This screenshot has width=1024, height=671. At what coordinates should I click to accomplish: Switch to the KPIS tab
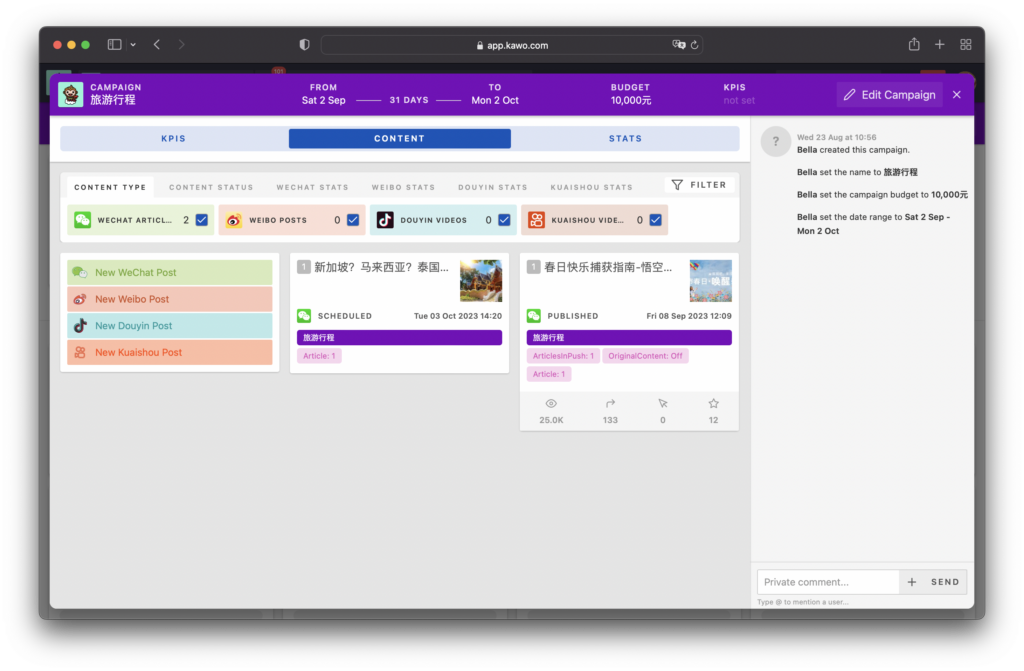174,139
